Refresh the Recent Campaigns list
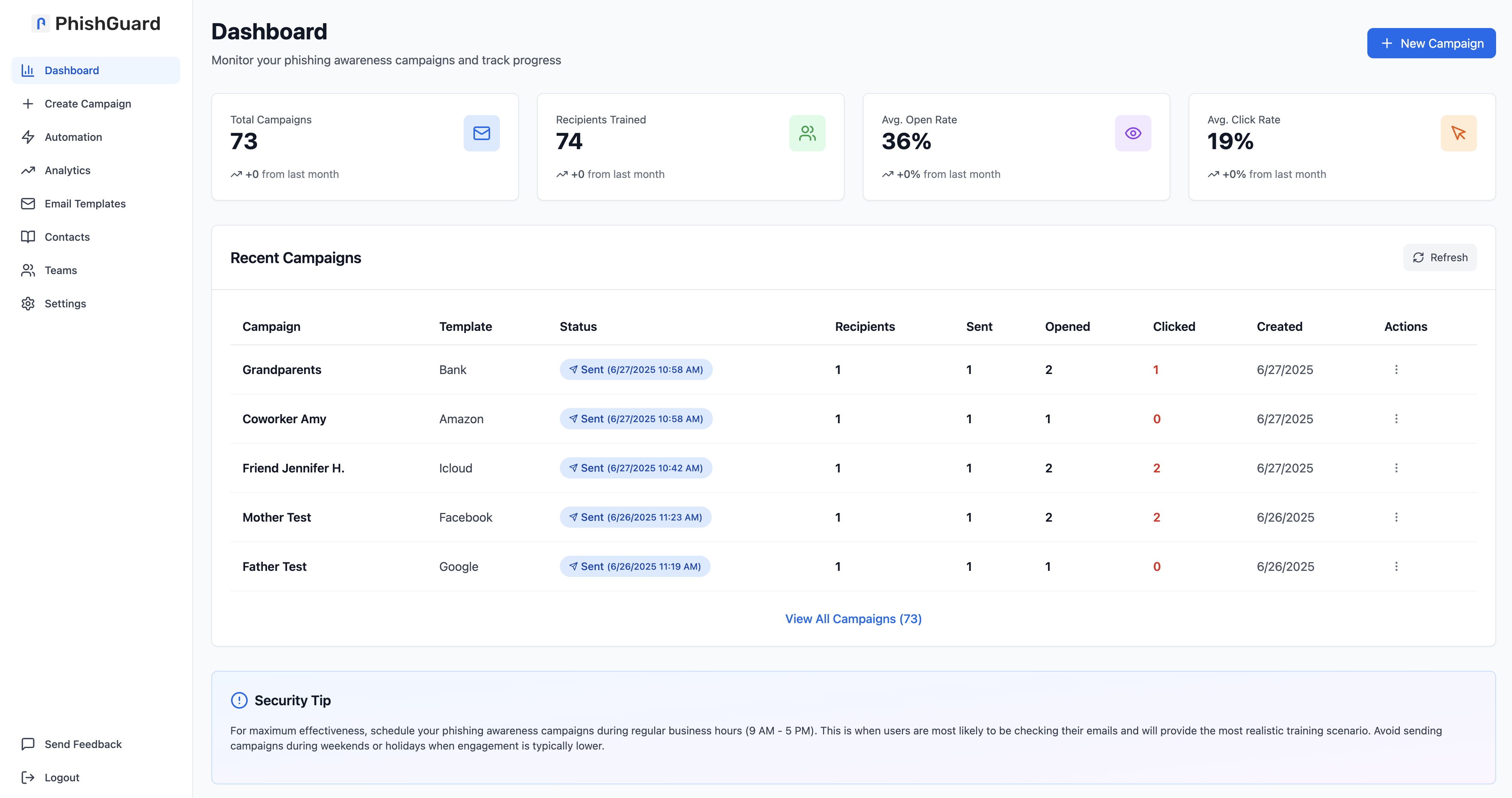 coord(1439,257)
